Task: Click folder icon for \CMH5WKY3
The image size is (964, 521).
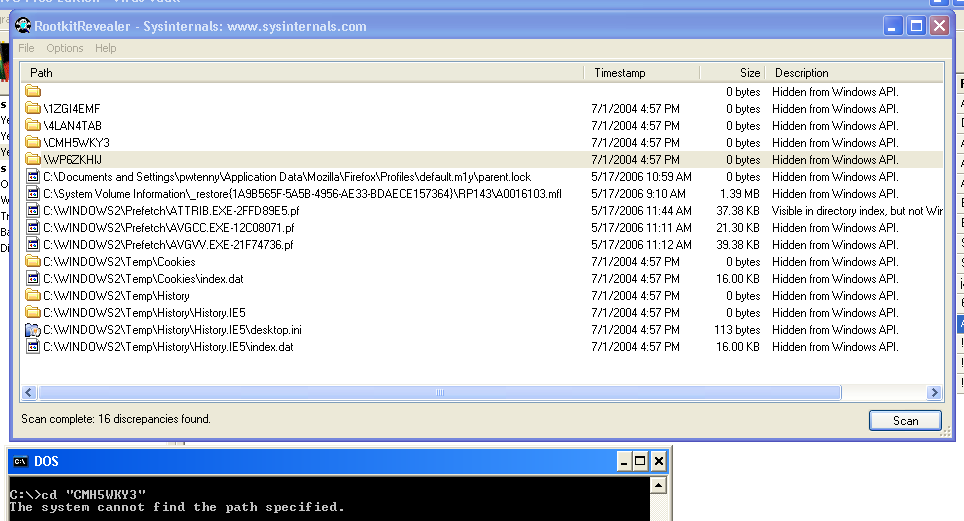Action: click(33, 143)
